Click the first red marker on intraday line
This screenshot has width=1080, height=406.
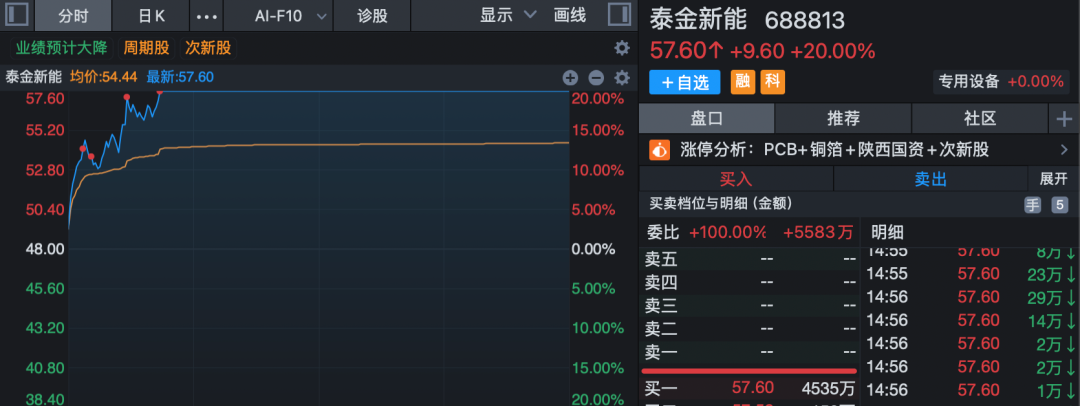click(x=83, y=148)
